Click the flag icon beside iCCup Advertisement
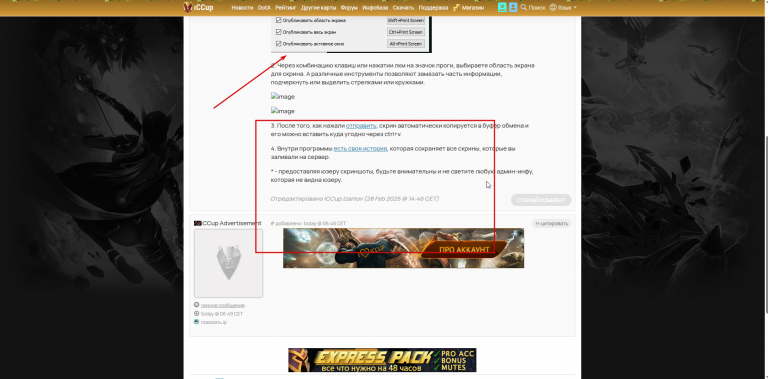Screen dimensions: 768x379 click(198, 223)
